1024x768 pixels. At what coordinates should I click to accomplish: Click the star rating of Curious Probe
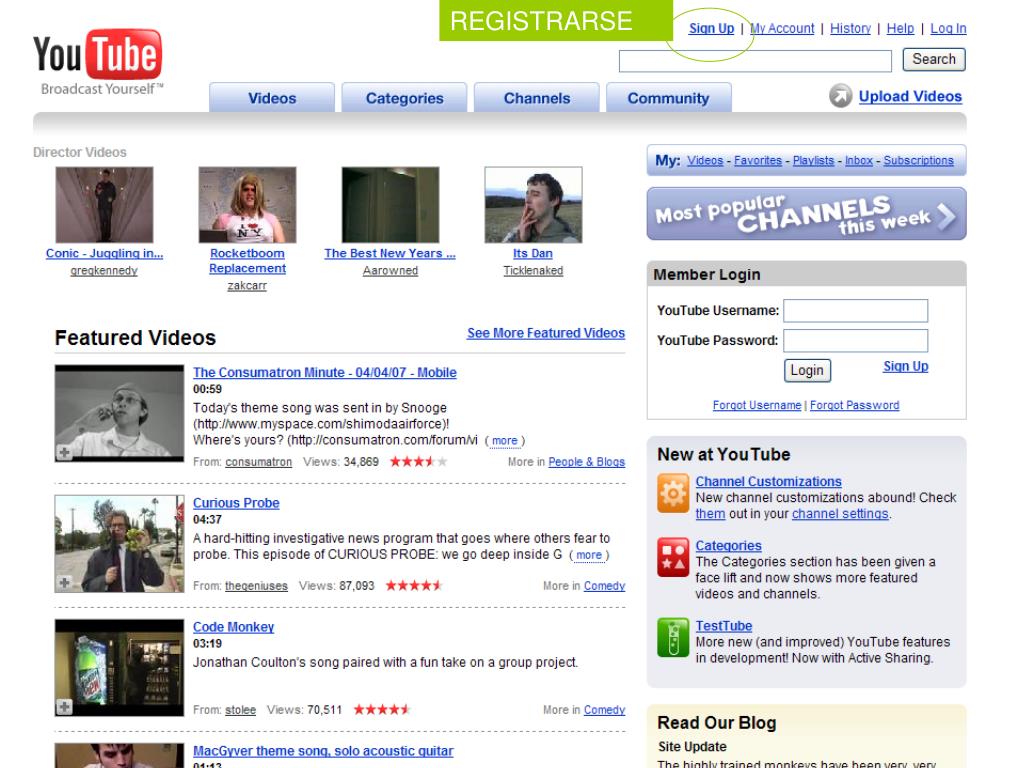click(414, 586)
